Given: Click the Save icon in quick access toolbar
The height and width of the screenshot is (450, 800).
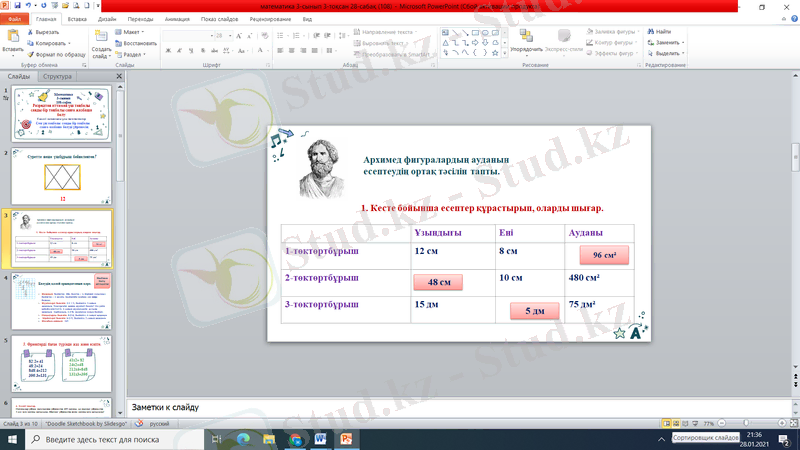Looking at the screenshot, I should pos(16,6).
